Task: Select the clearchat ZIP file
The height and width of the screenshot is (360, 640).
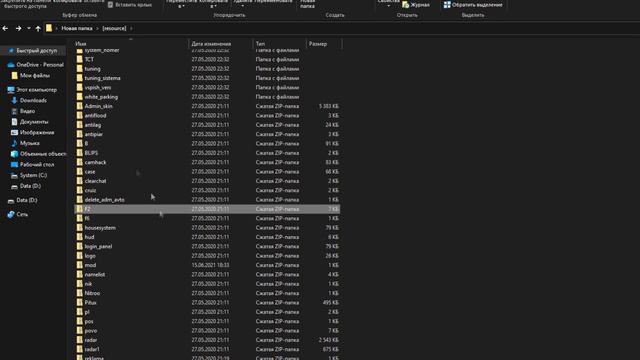Action: [95, 181]
